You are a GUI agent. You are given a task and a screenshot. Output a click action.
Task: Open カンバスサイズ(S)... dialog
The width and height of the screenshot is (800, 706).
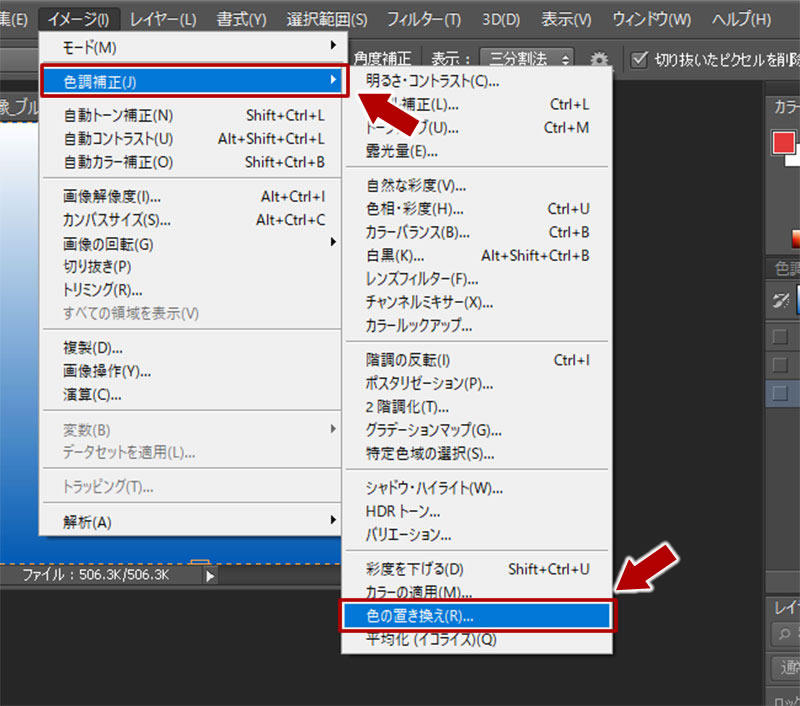click(x=193, y=220)
